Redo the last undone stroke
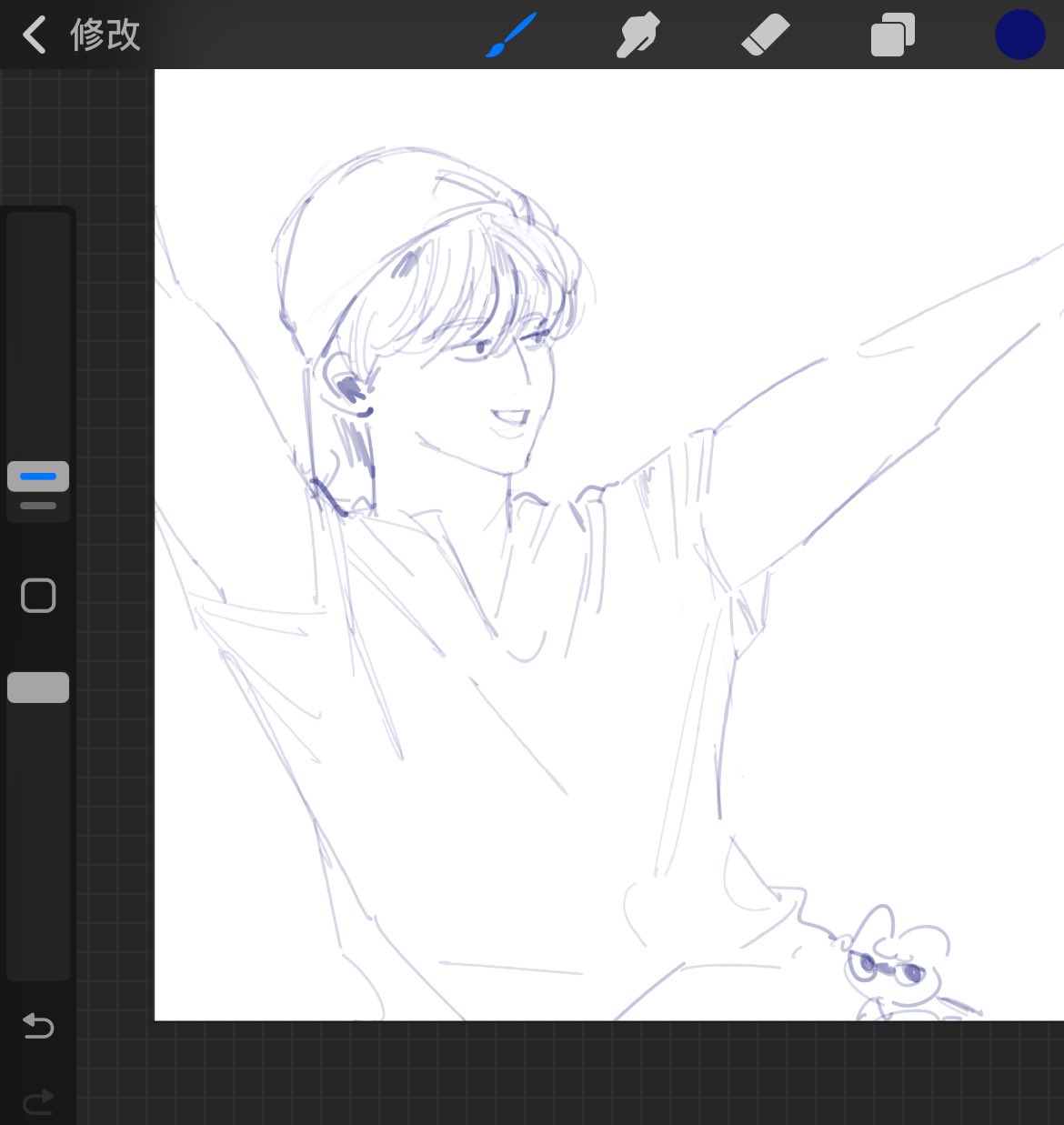Image resolution: width=1064 pixels, height=1125 pixels. (38, 1102)
